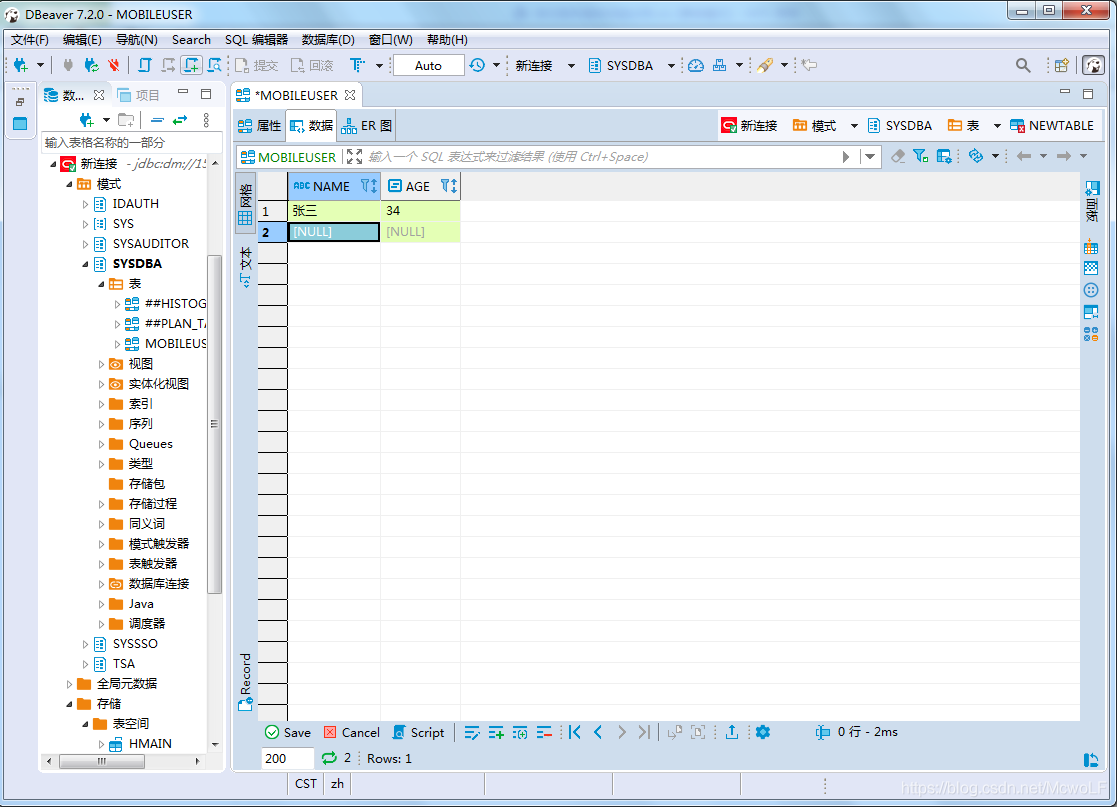This screenshot has width=1117, height=807.
Task: Open the Auto transaction mode selector
Action: tap(428, 66)
